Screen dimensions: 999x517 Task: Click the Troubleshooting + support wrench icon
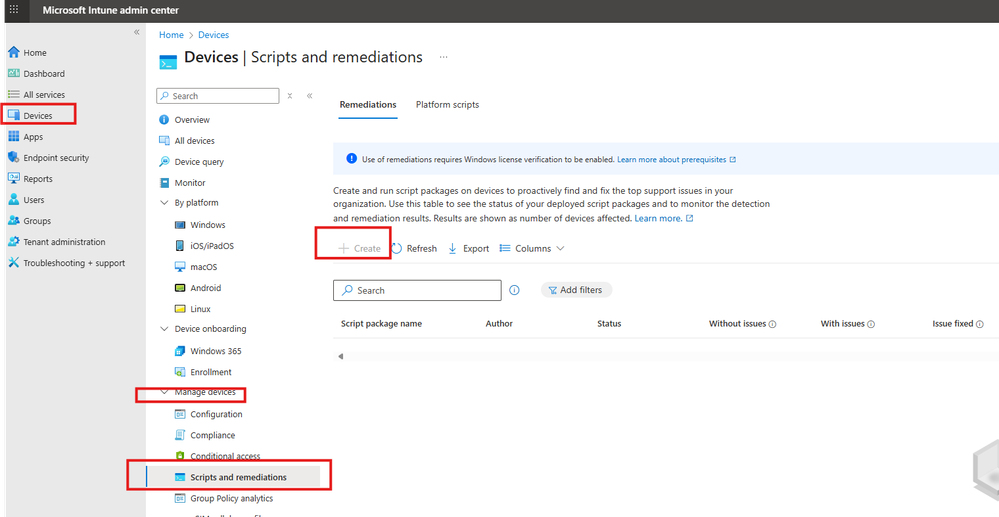pyautogui.click(x=13, y=263)
